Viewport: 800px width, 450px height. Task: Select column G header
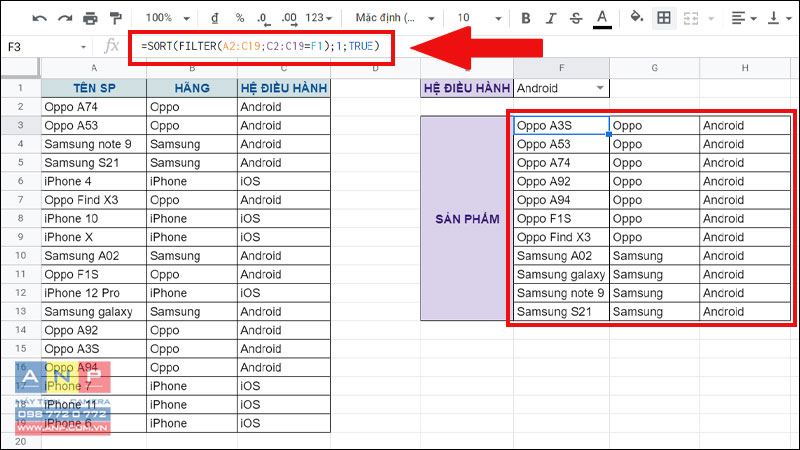pos(654,68)
